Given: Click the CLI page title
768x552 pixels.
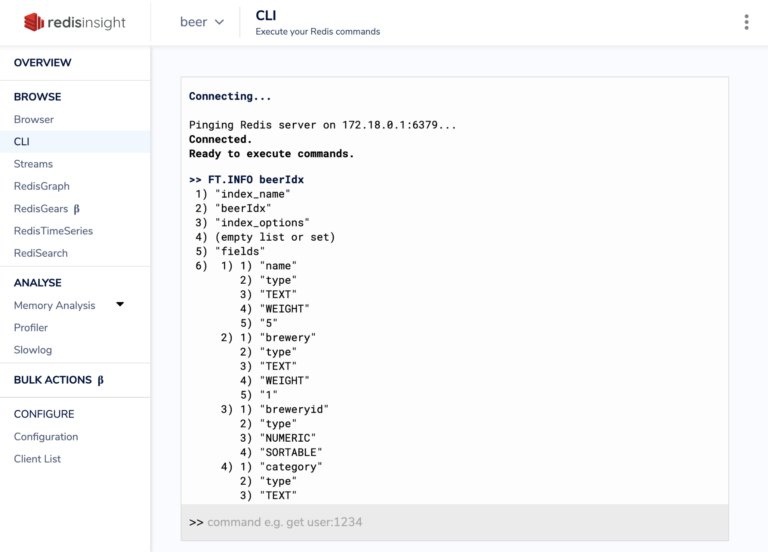Looking at the screenshot, I should [x=266, y=15].
